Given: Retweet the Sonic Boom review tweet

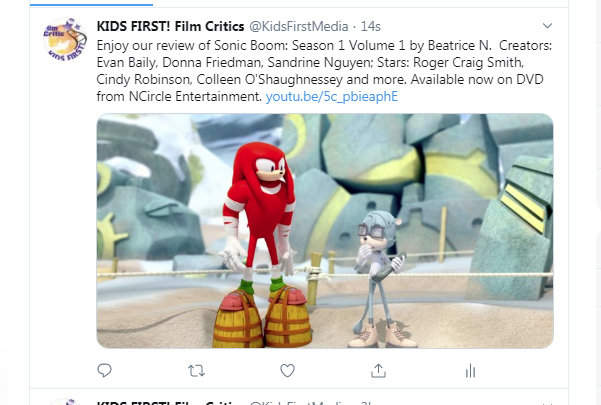Looking at the screenshot, I should [196, 371].
